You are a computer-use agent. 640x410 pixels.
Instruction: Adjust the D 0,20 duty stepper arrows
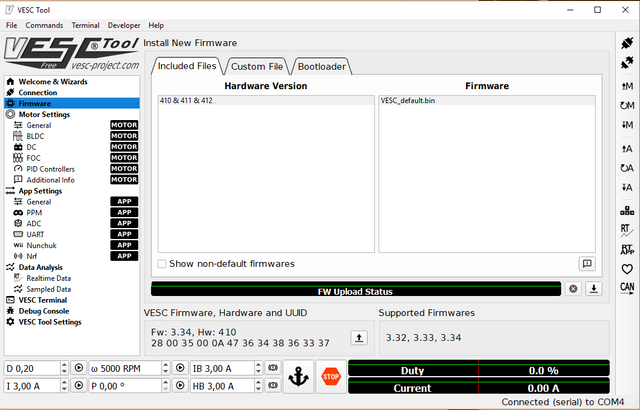[64, 368]
